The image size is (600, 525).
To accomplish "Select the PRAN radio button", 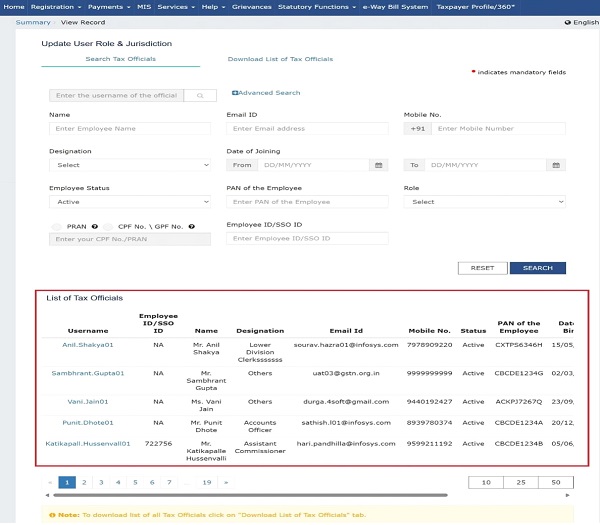I will click(x=56, y=227).
